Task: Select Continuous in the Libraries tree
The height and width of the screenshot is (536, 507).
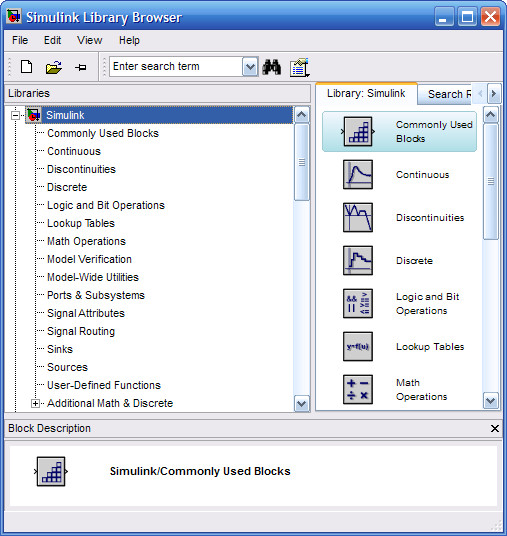Action: tap(74, 151)
